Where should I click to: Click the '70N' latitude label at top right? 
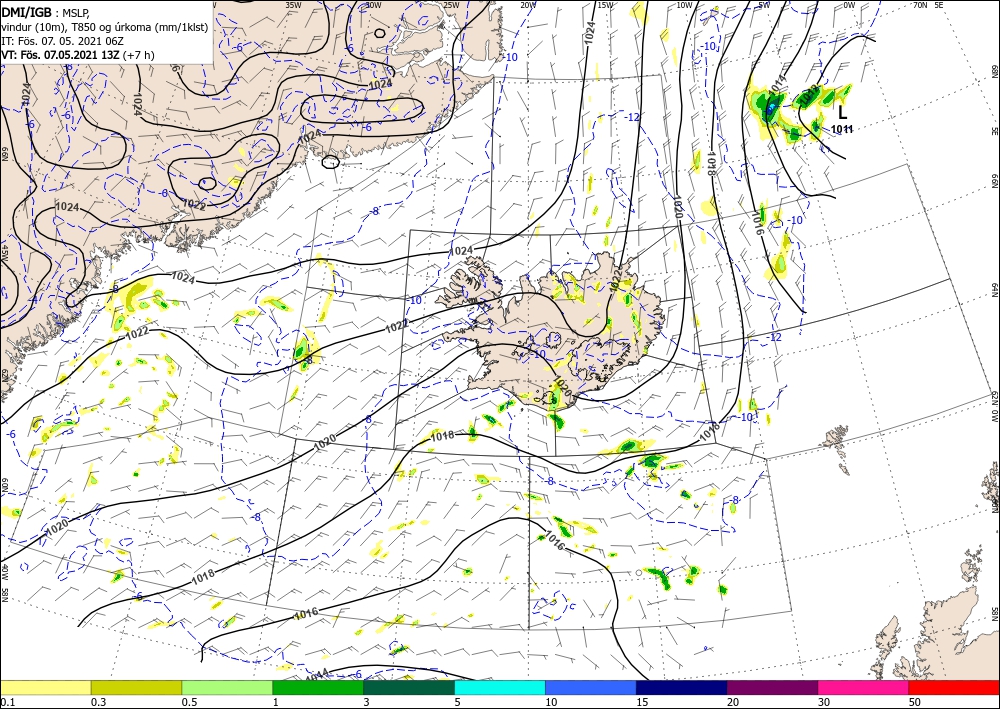(x=920, y=5)
